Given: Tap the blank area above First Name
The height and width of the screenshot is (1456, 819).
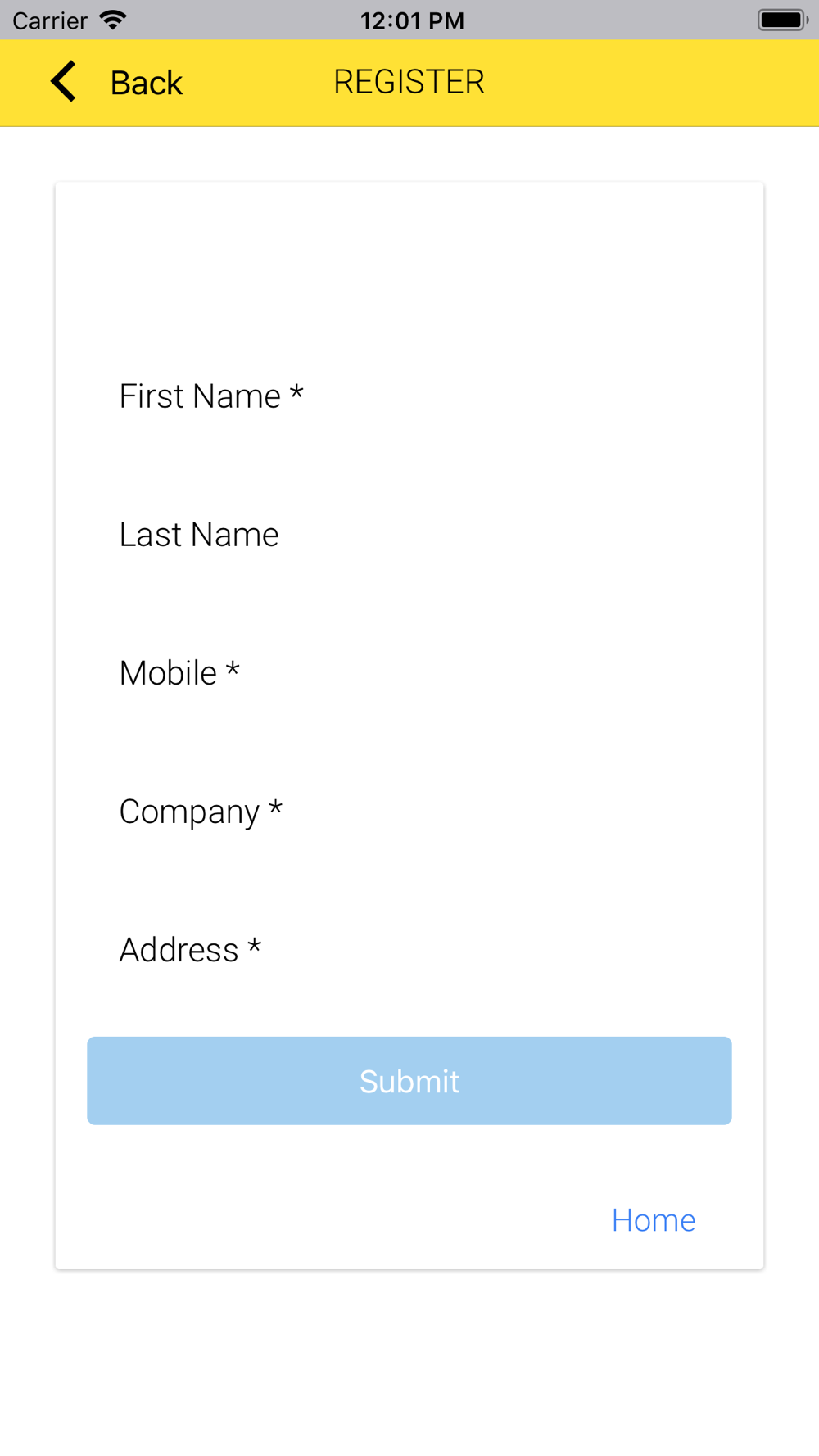Looking at the screenshot, I should (409, 270).
